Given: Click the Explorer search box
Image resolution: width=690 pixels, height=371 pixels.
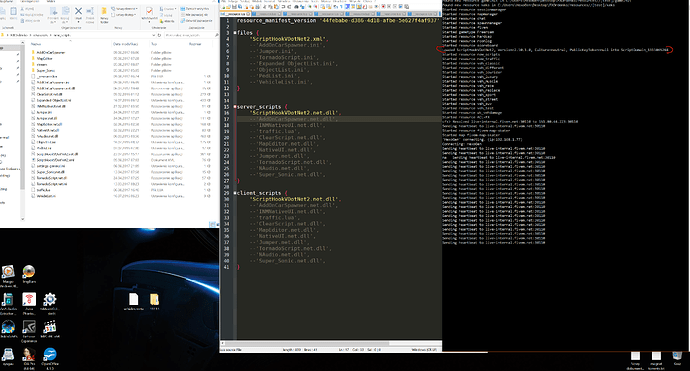Looking at the screenshot, I should [191, 35].
